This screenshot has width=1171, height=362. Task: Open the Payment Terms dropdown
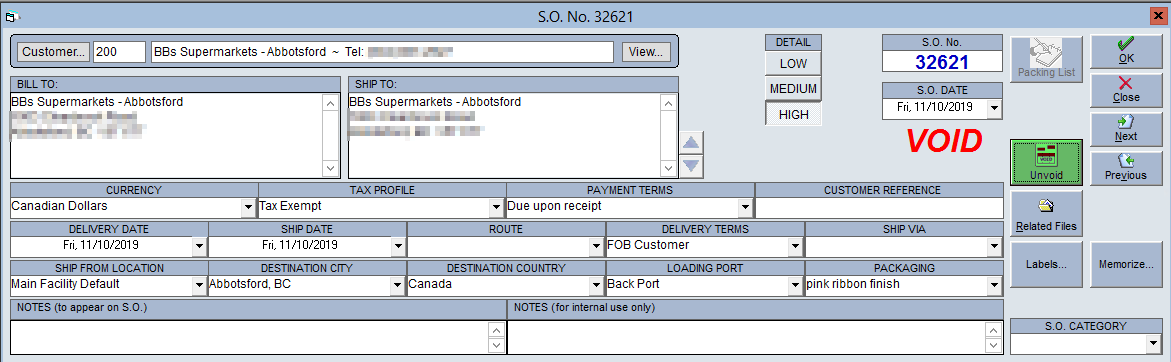[x=744, y=207]
